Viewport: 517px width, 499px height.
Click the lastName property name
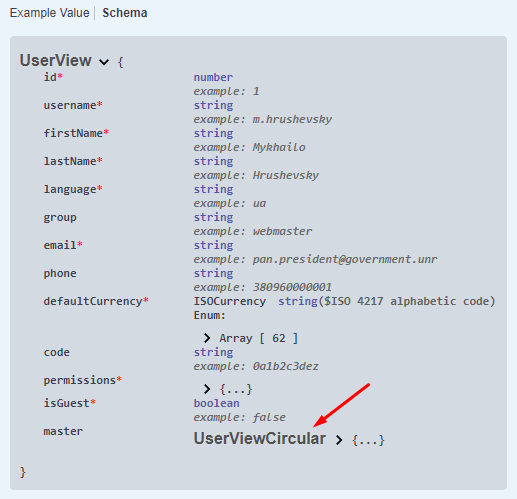[70, 161]
